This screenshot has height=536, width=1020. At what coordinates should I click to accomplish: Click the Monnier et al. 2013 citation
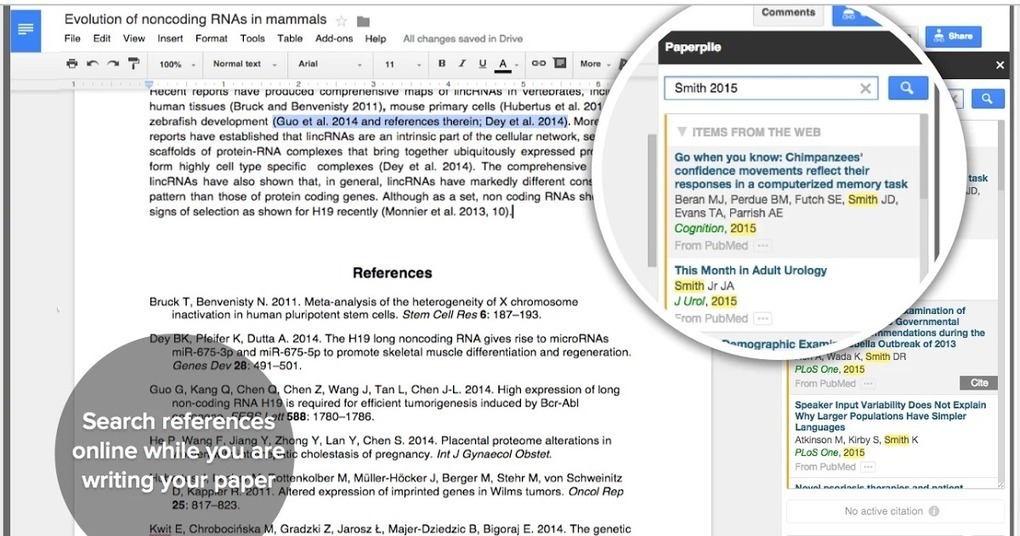pyautogui.click(x=445, y=212)
